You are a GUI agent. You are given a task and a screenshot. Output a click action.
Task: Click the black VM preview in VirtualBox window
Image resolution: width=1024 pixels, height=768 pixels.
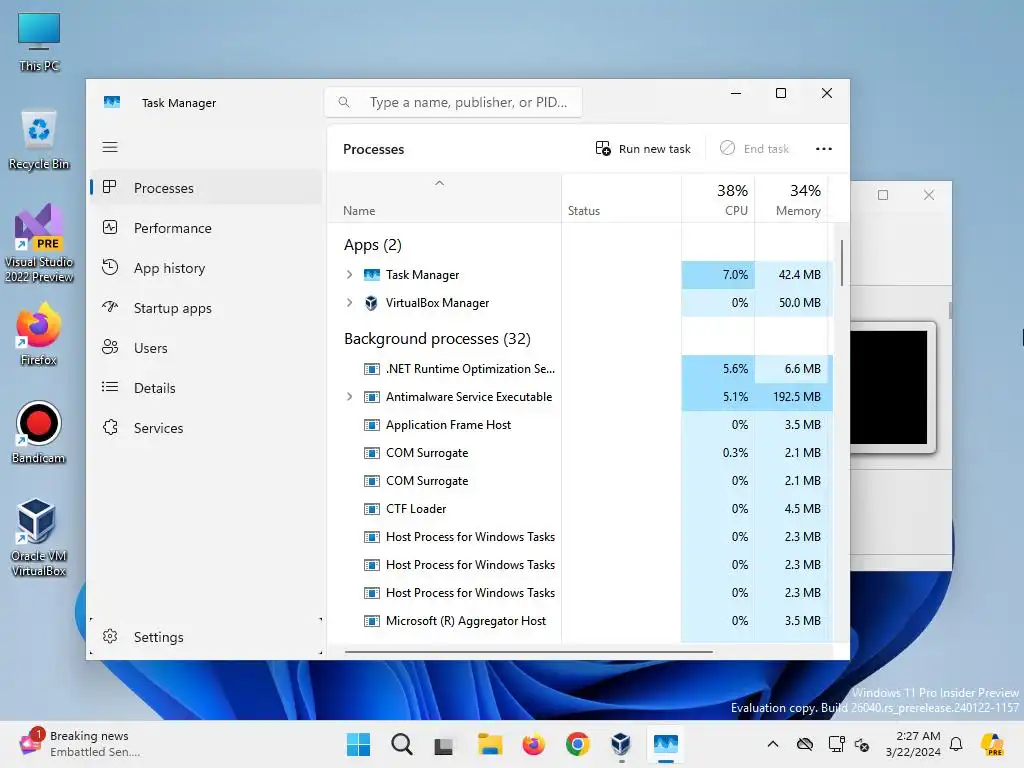(x=888, y=387)
